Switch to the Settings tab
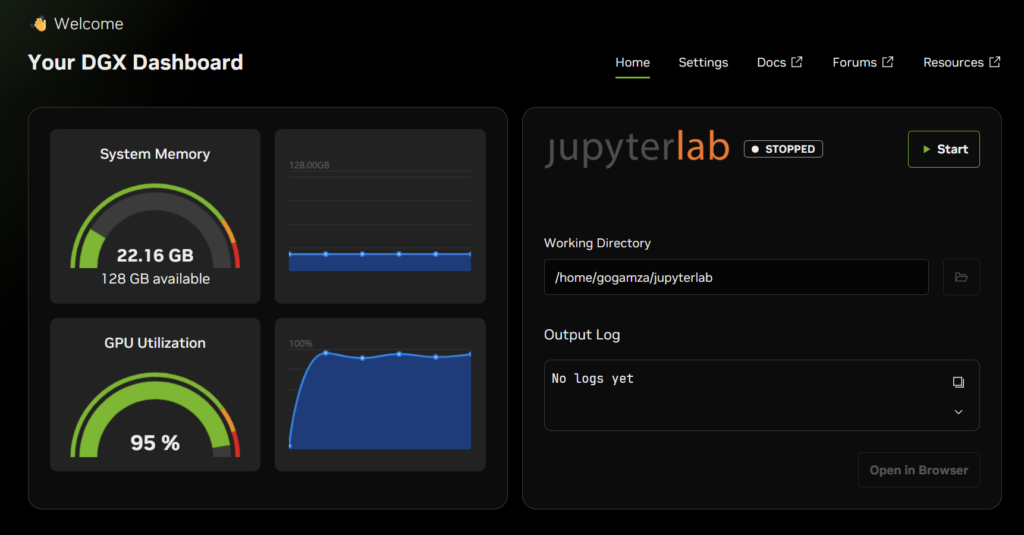Viewport: 1024px width, 535px height. pyautogui.click(x=703, y=62)
